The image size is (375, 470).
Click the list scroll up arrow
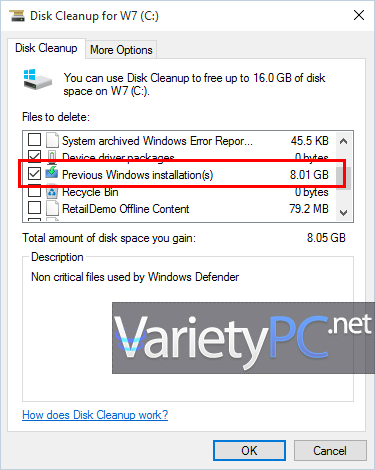[343, 141]
